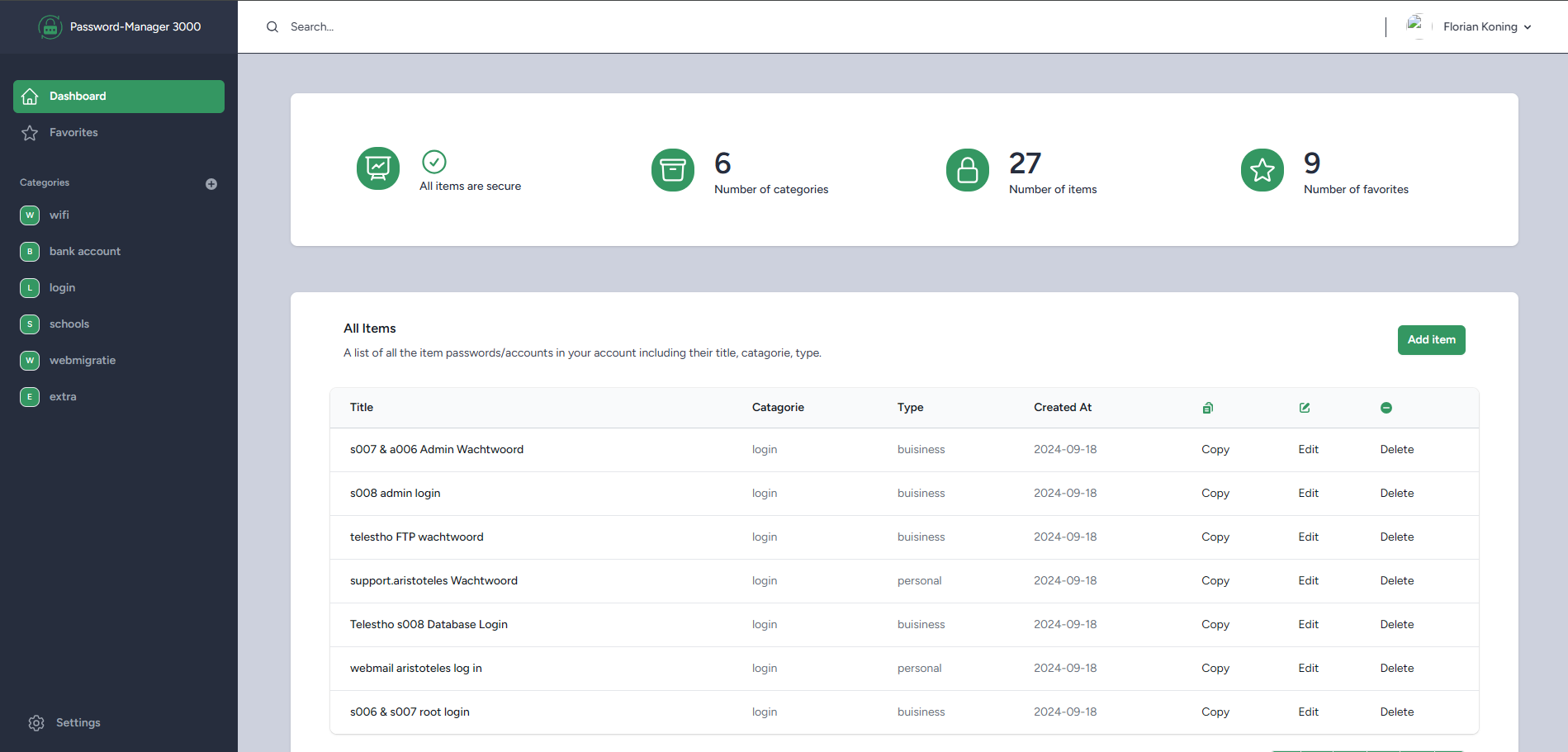Screen dimensions: 1568x752
Task: Click the Password-Manager 3000 logo icon
Action: click(x=50, y=27)
